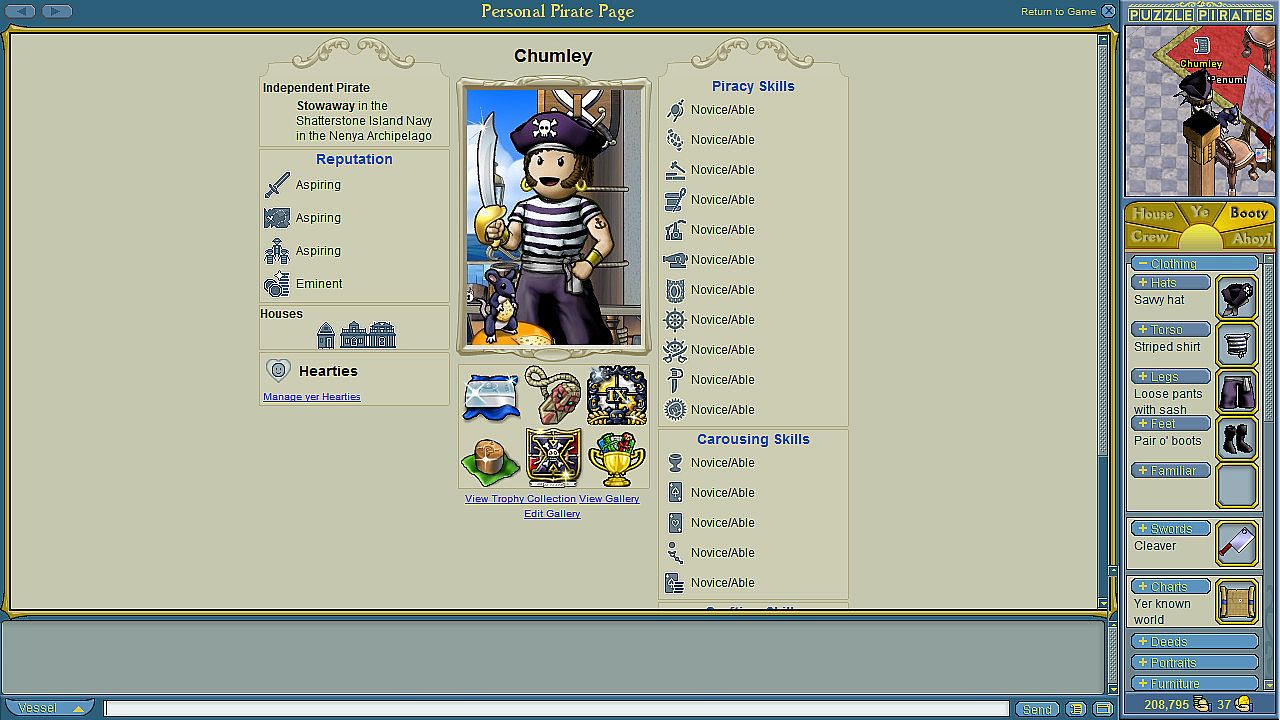Click the rope knot trophy icon
Image resolution: width=1280 pixels, height=720 pixels.
pos(553,396)
